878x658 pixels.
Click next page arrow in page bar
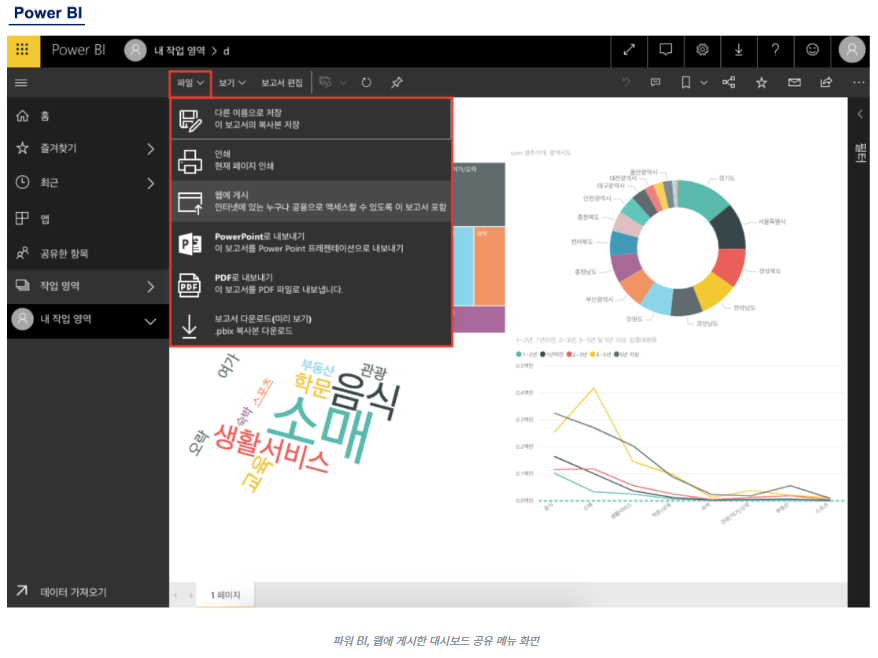click(x=191, y=595)
